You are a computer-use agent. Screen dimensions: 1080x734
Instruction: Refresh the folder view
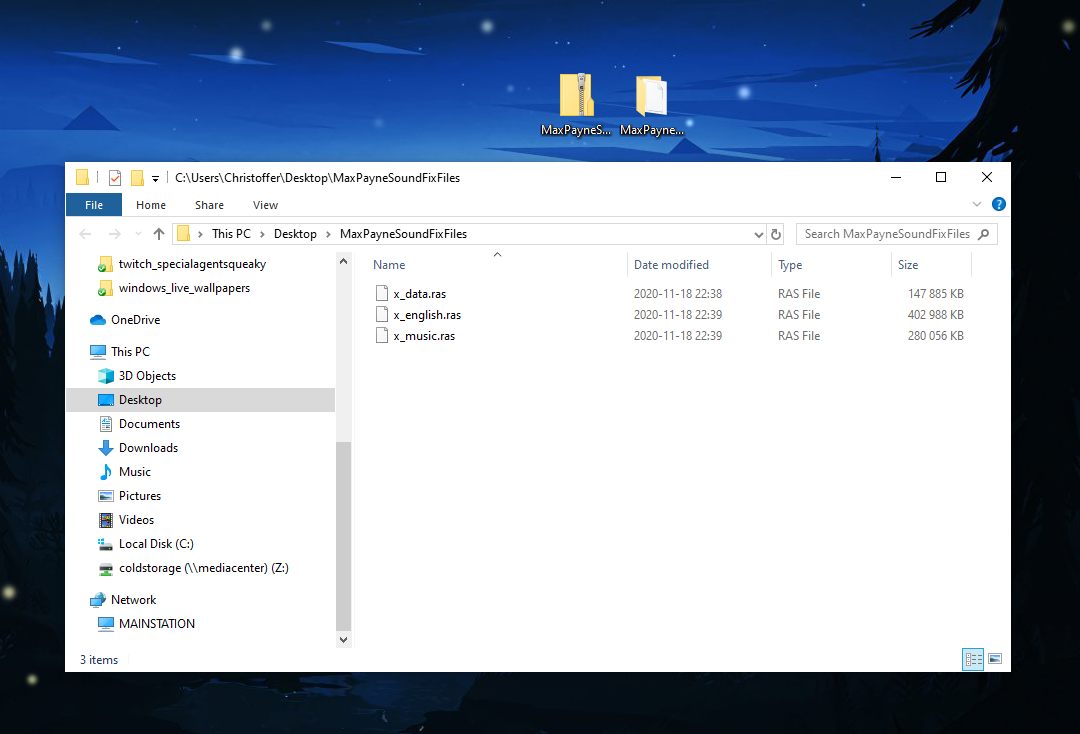(776, 233)
